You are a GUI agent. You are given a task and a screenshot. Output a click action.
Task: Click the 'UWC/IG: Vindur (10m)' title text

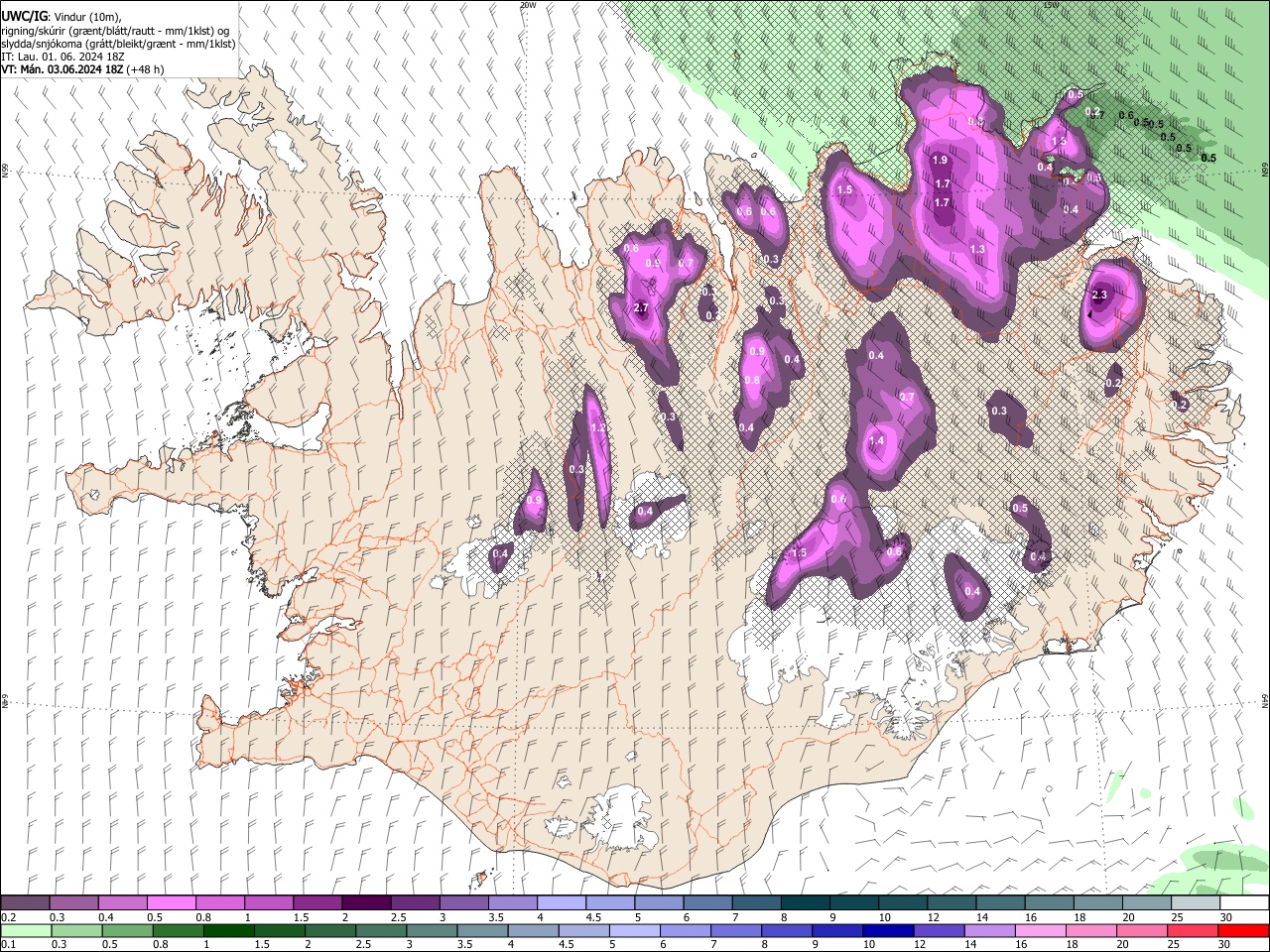(x=62, y=17)
